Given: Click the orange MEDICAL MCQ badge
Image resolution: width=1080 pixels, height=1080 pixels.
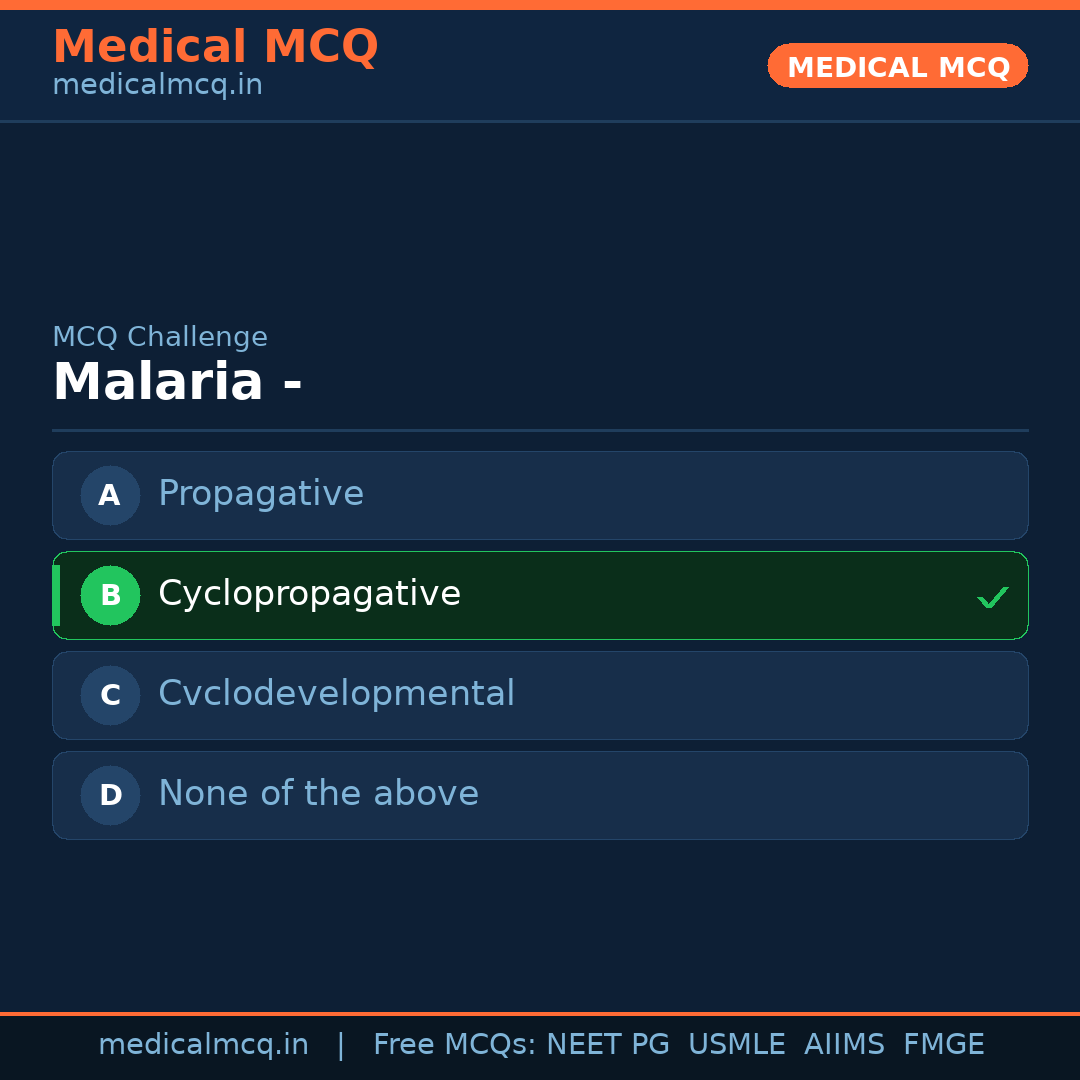Looking at the screenshot, I should click(897, 65).
